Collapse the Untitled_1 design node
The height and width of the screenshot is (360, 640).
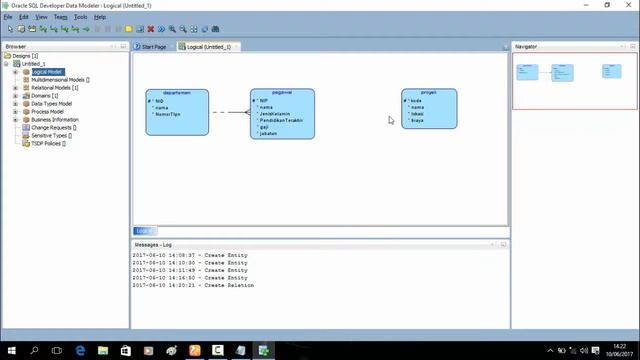[6, 64]
